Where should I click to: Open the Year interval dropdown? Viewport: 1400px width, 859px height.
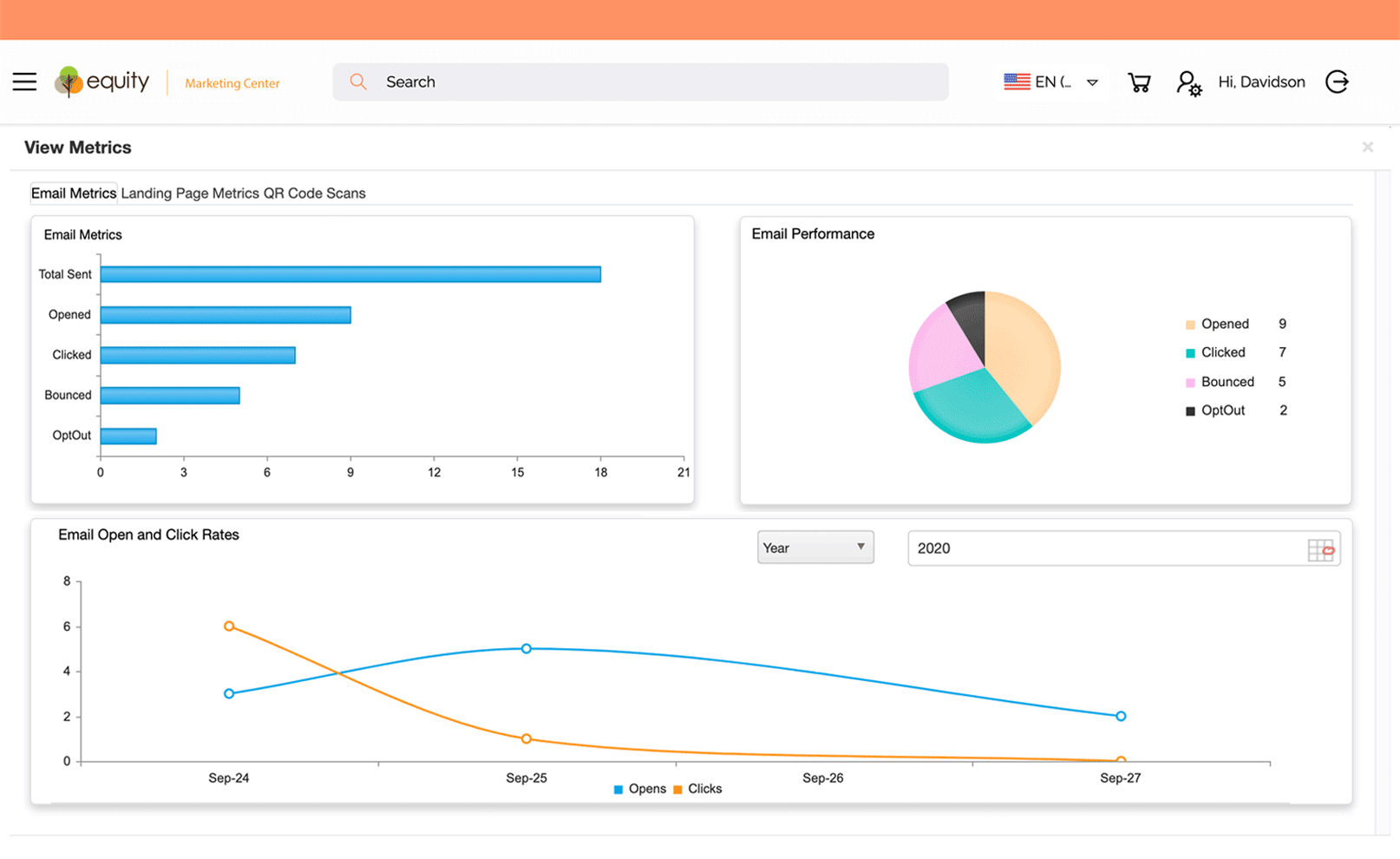[x=814, y=547]
